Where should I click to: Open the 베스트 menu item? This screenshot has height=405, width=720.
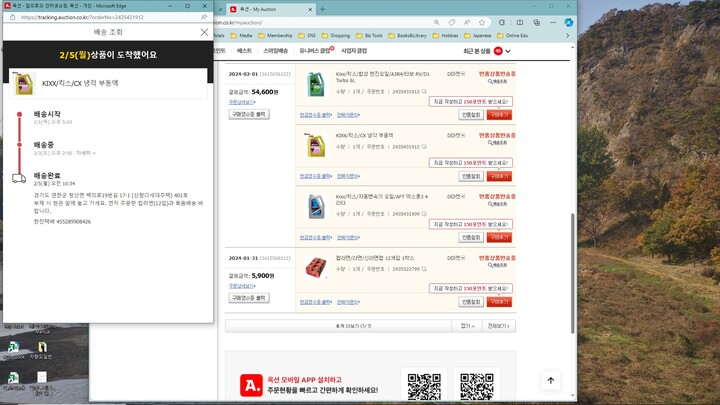pyautogui.click(x=244, y=51)
